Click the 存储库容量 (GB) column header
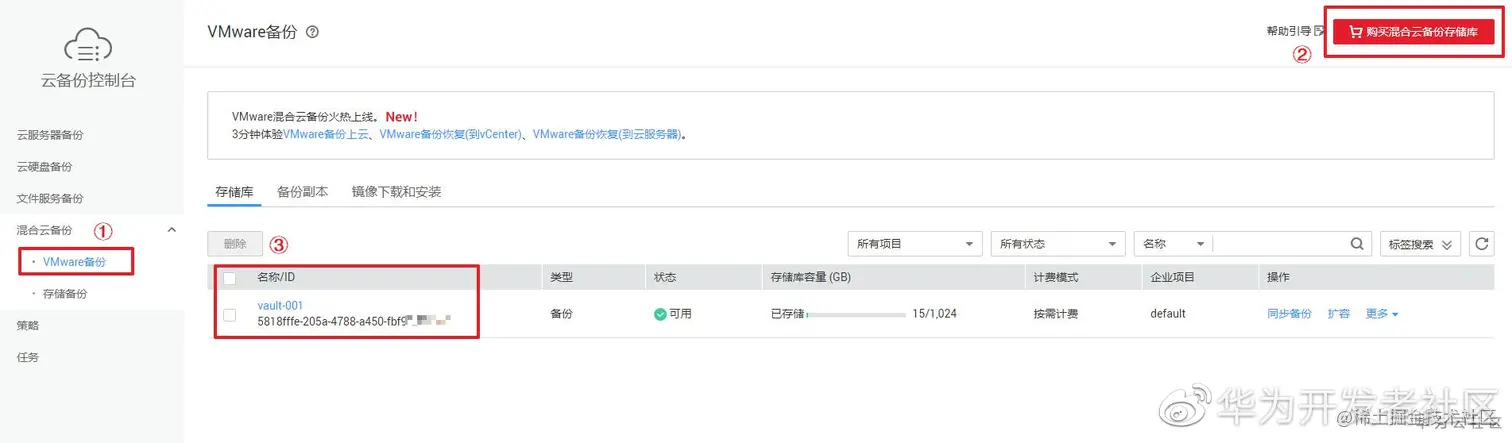Viewport: 1512px width, 443px height. [x=810, y=278]
